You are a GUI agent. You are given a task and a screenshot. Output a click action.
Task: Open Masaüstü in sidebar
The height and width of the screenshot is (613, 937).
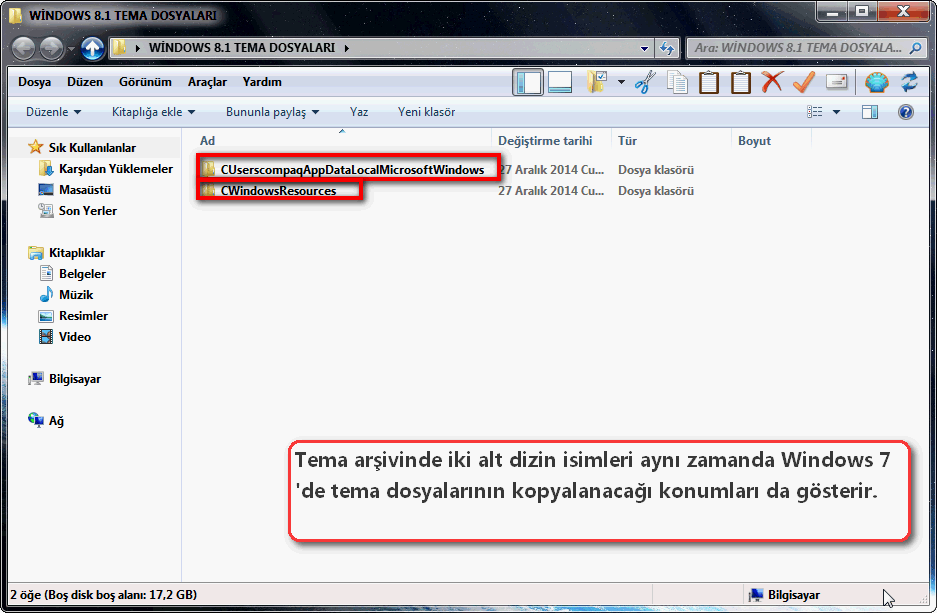tap(85, 189)
